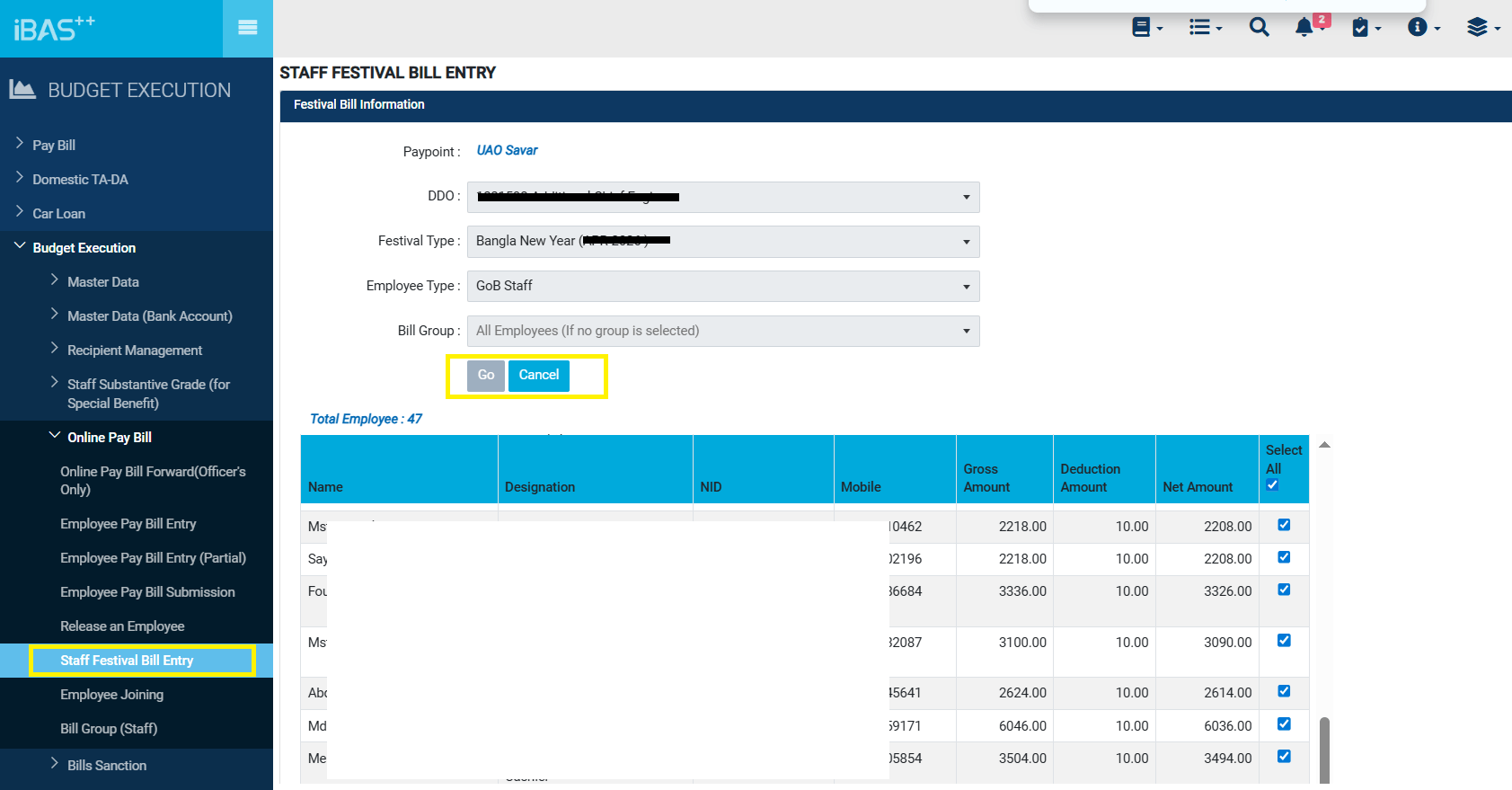
Task: Open the Festival Type dropdown
Action: coord(723,241)
